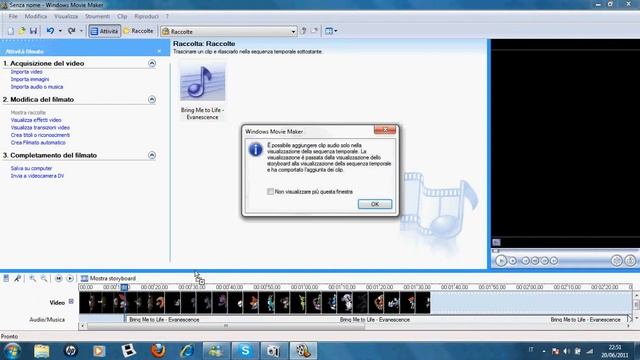The height and width of the screenshot is (360, 640).
Task: Toggle the Raccolte collections pane button
Action: coord(138,31)
